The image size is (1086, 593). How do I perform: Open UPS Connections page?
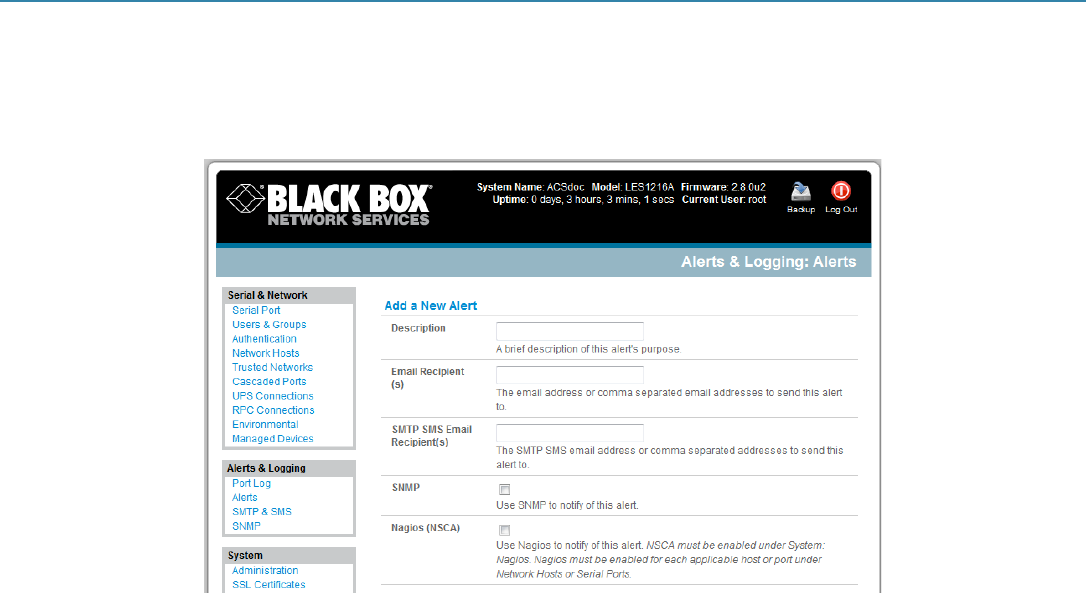coord(272,396)
